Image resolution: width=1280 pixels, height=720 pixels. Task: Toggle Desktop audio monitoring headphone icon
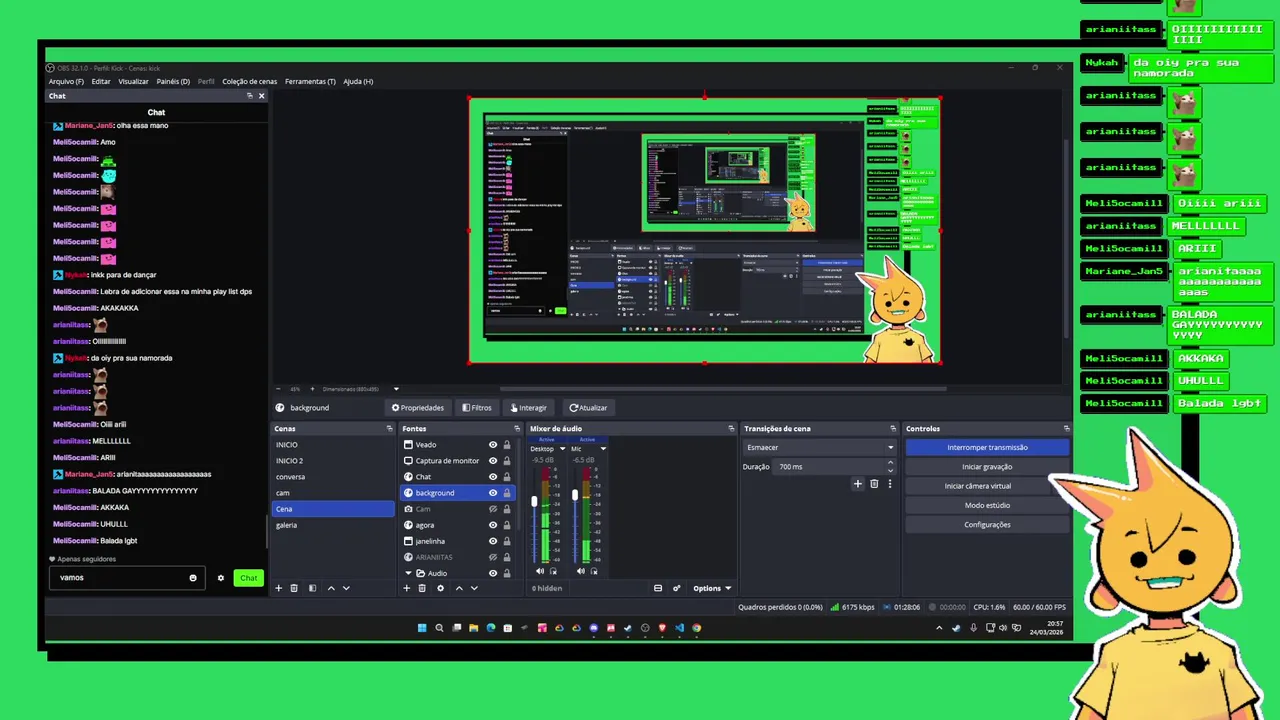(553, 571)
